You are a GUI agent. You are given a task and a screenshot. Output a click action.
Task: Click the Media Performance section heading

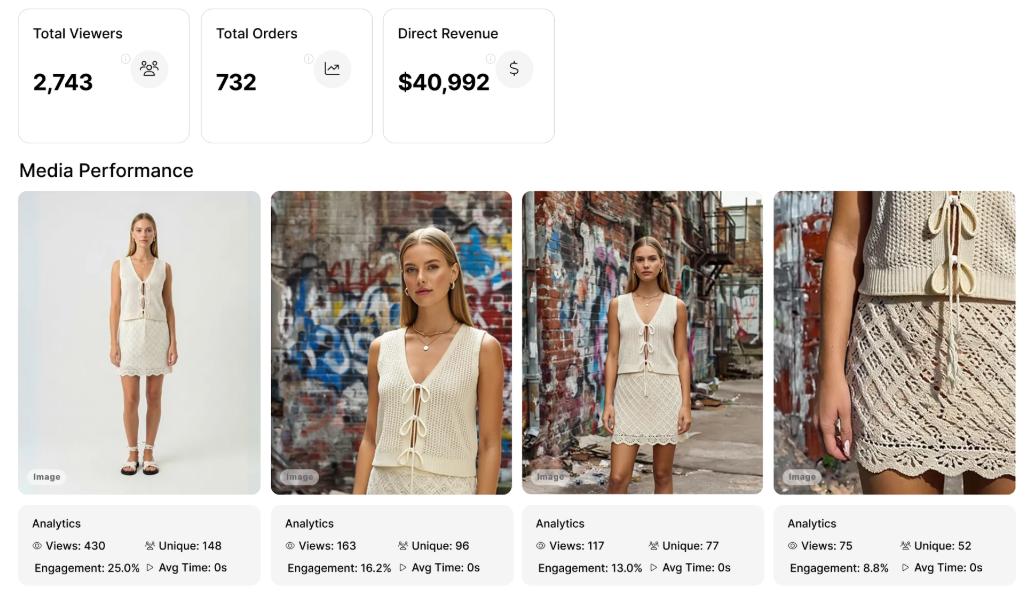coord(105,170)
